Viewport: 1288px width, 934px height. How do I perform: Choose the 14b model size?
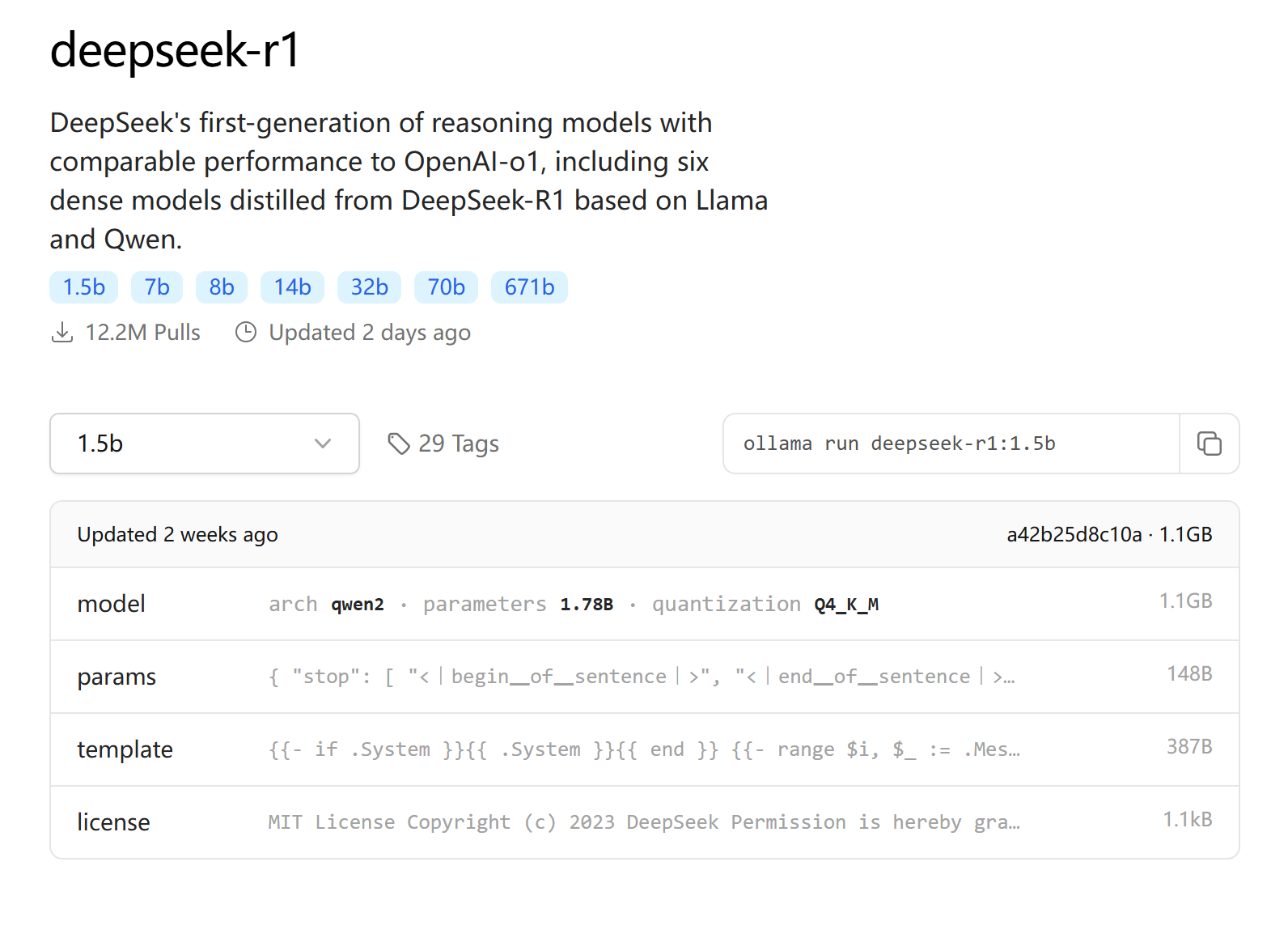tap(292, 287)
